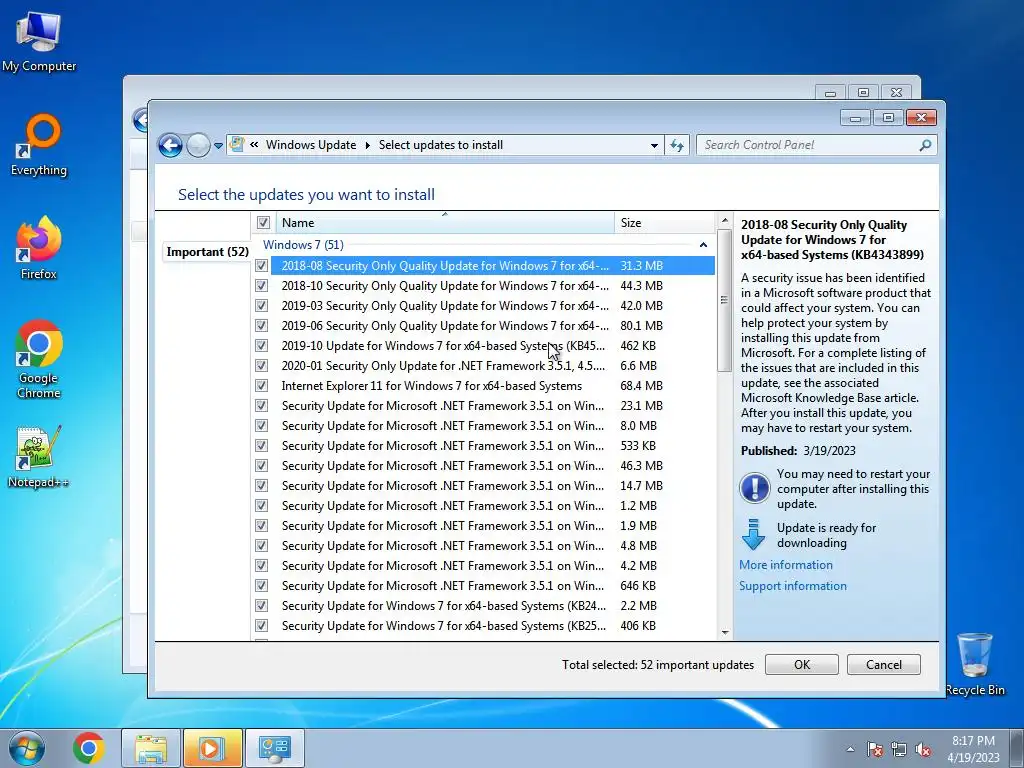
Task: Uncheck Internet Explorer 11 update
Action: coord(261,385)
